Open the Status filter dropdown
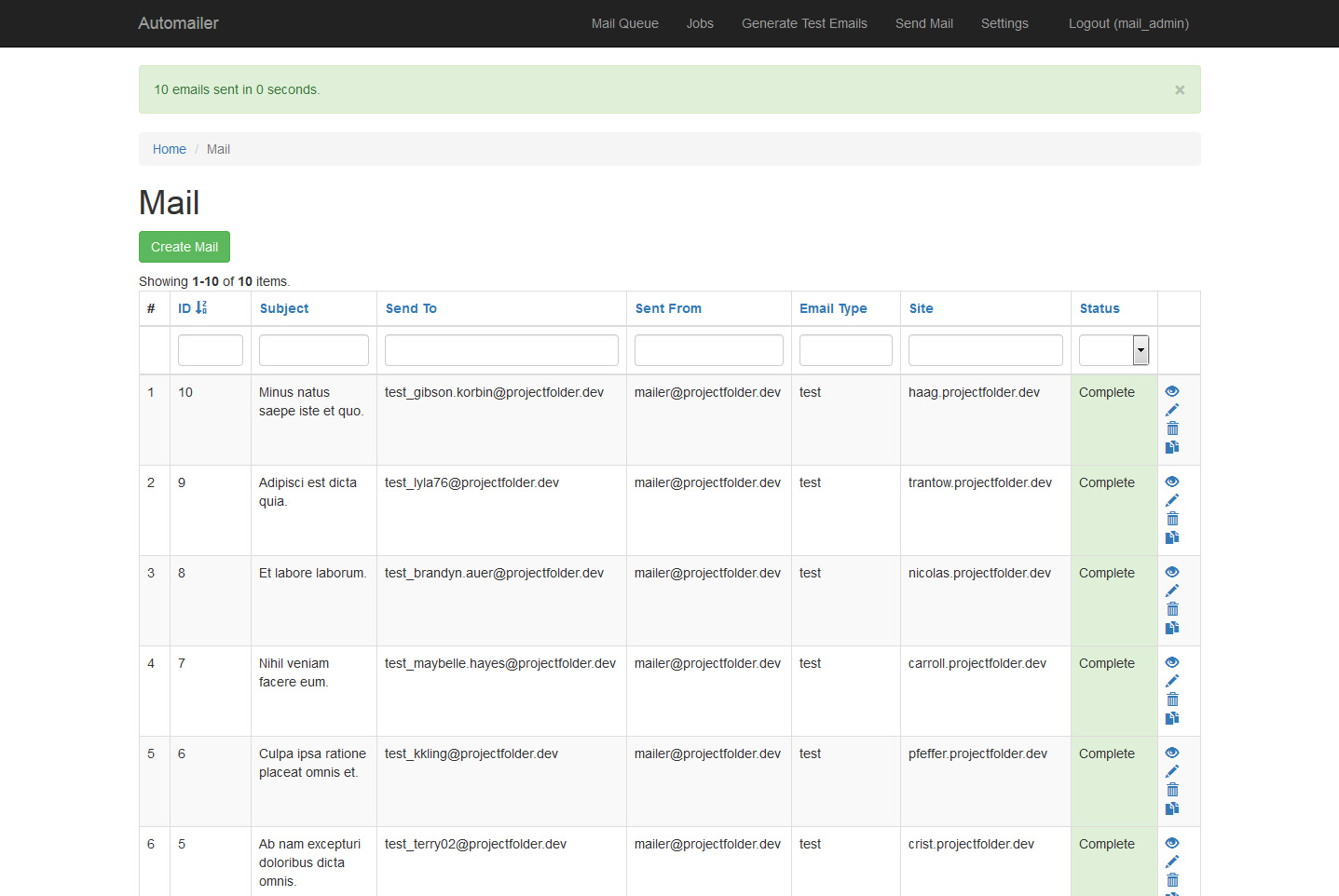The width and height of the screenshot is (1339, 896). 1114,350
